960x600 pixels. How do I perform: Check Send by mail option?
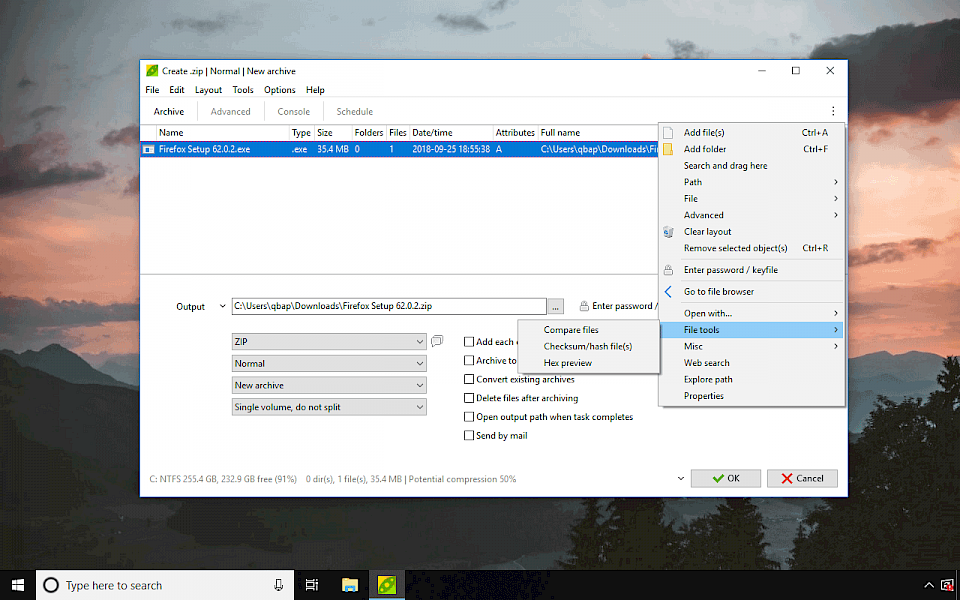pyautogui.click(x=469, y=435)
